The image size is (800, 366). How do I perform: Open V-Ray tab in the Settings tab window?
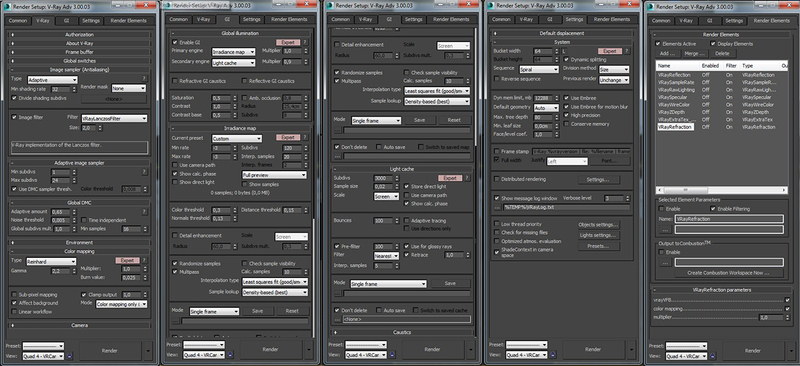click(x=526, y=19)
